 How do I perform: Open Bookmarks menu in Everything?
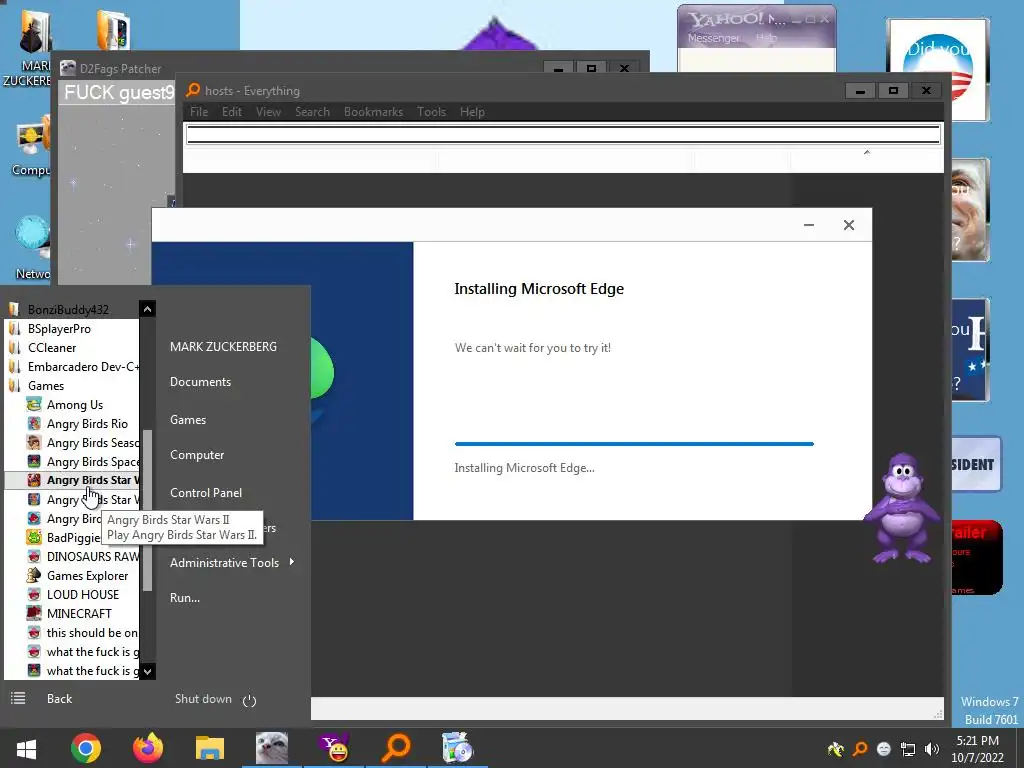(x=374, y=112)
